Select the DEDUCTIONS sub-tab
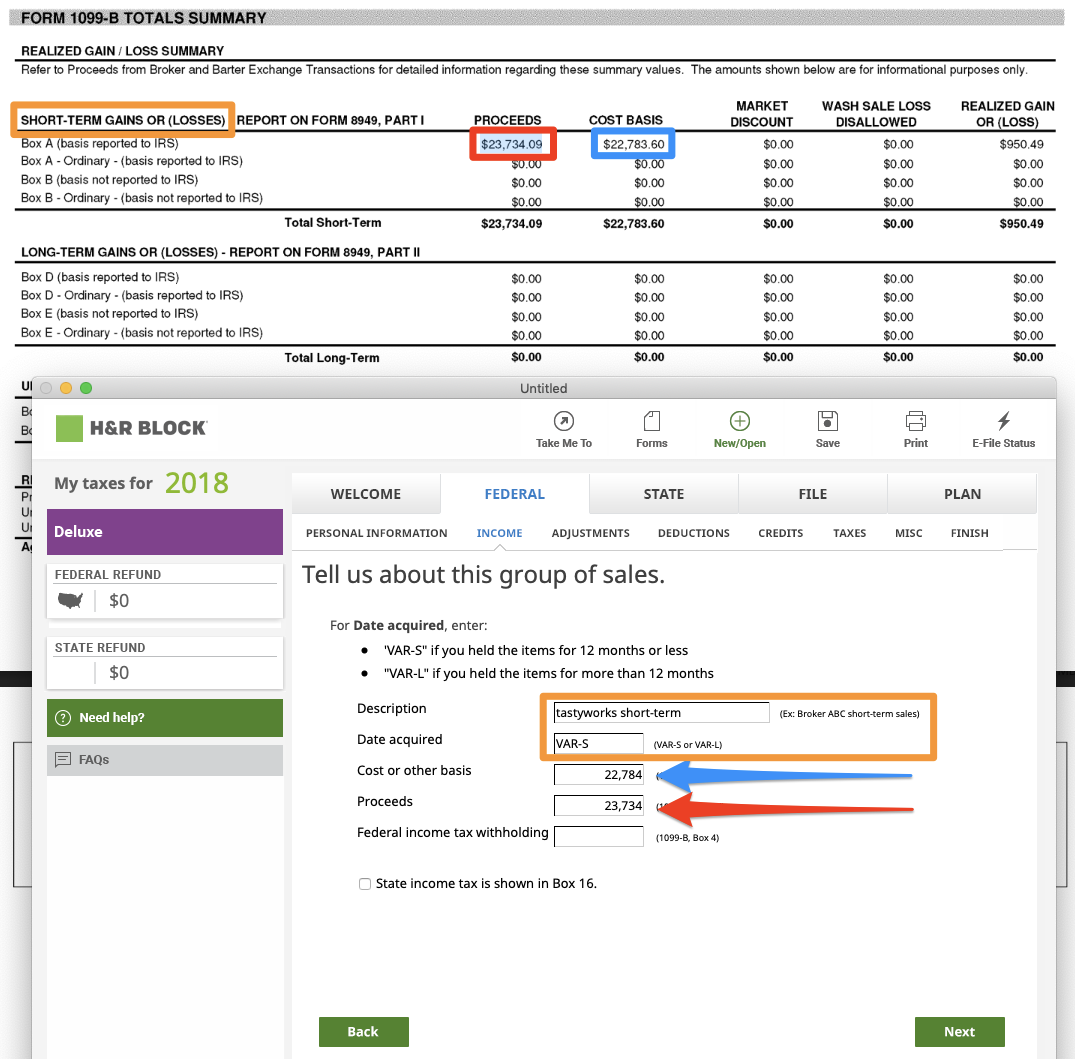Image resolution: width=1075 pixels, height=1059 pixels. [x=693, y=533]
